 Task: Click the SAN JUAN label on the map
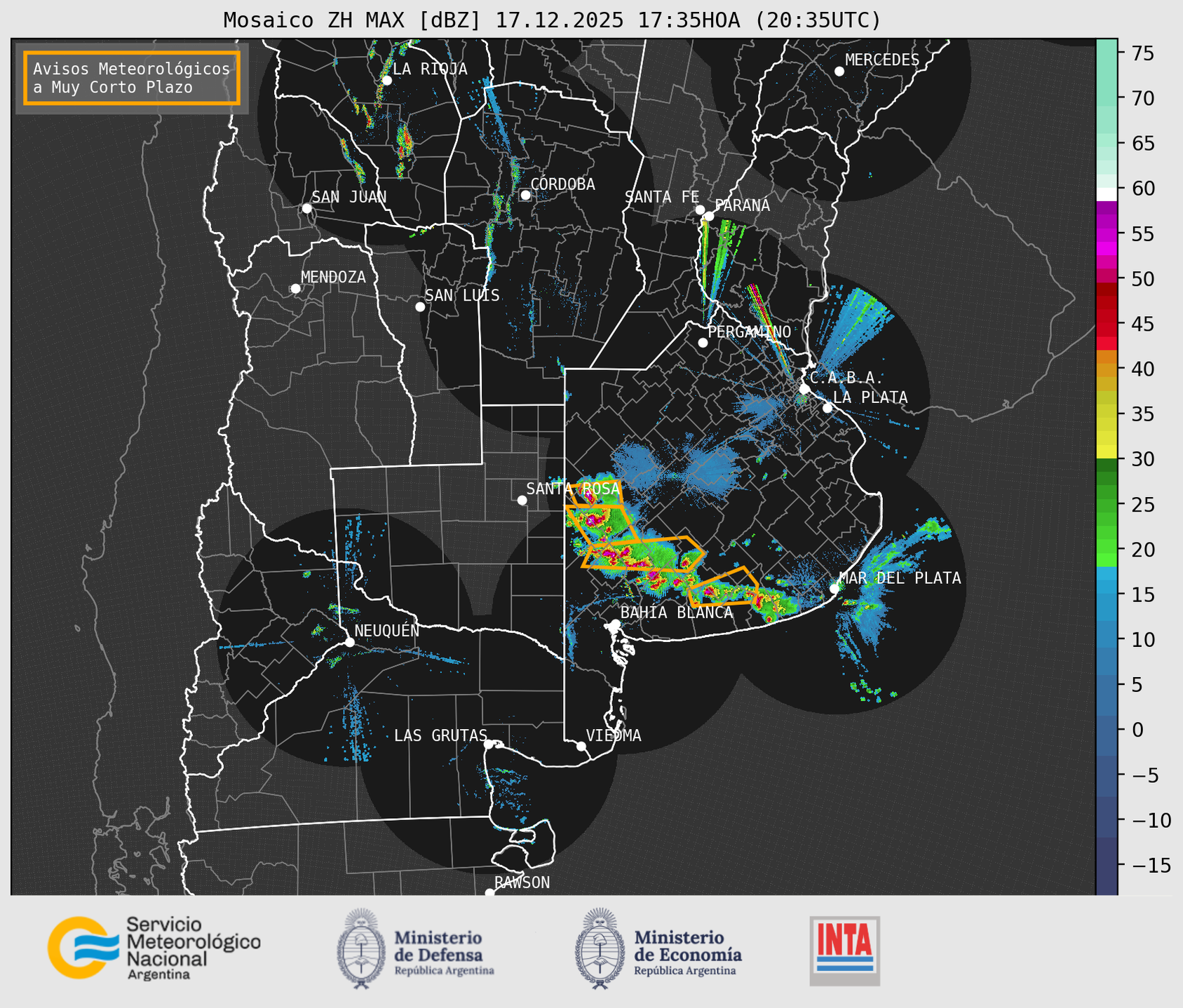pyautogui.click(x=349, y=197)
